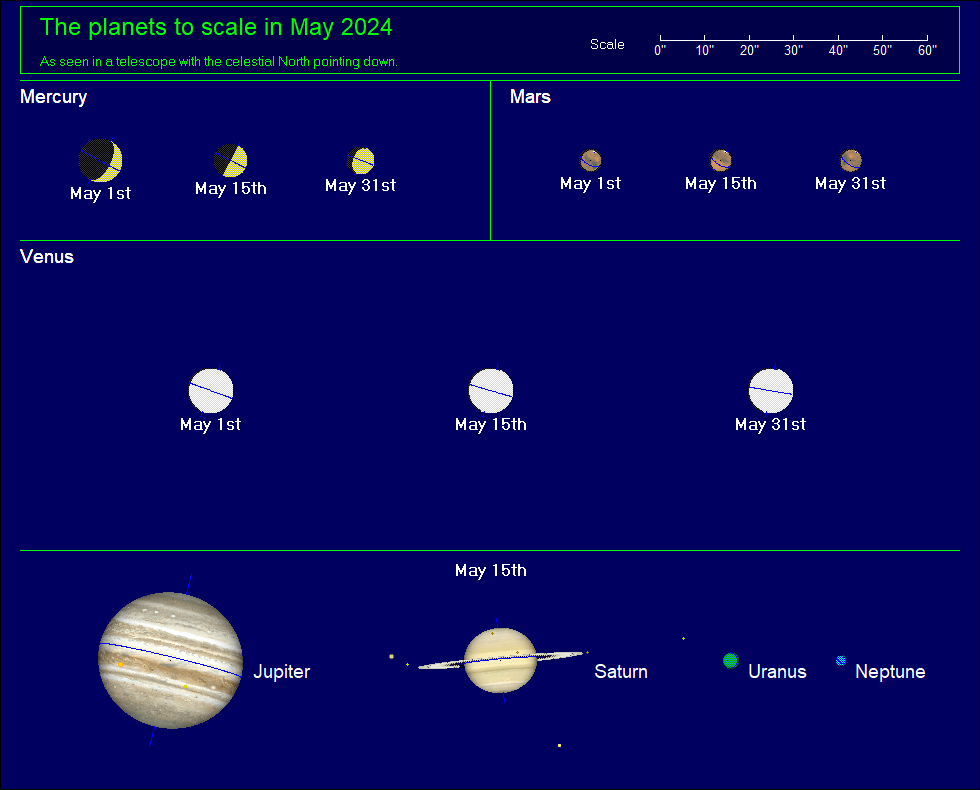Click the Jupiter label

click(281, 672)
